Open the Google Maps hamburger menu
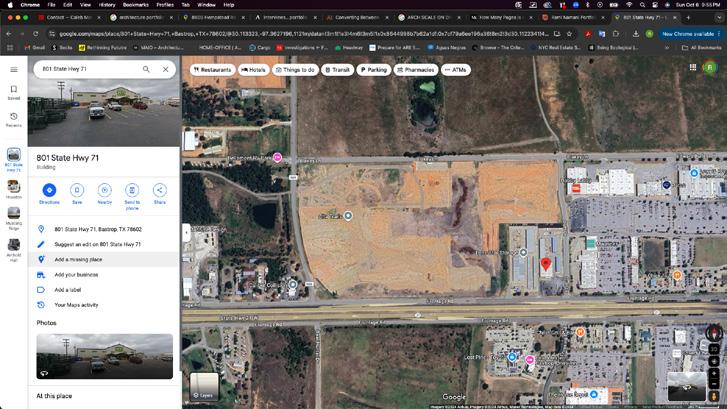Screen dimensions: 727x409 pos(14,70)
